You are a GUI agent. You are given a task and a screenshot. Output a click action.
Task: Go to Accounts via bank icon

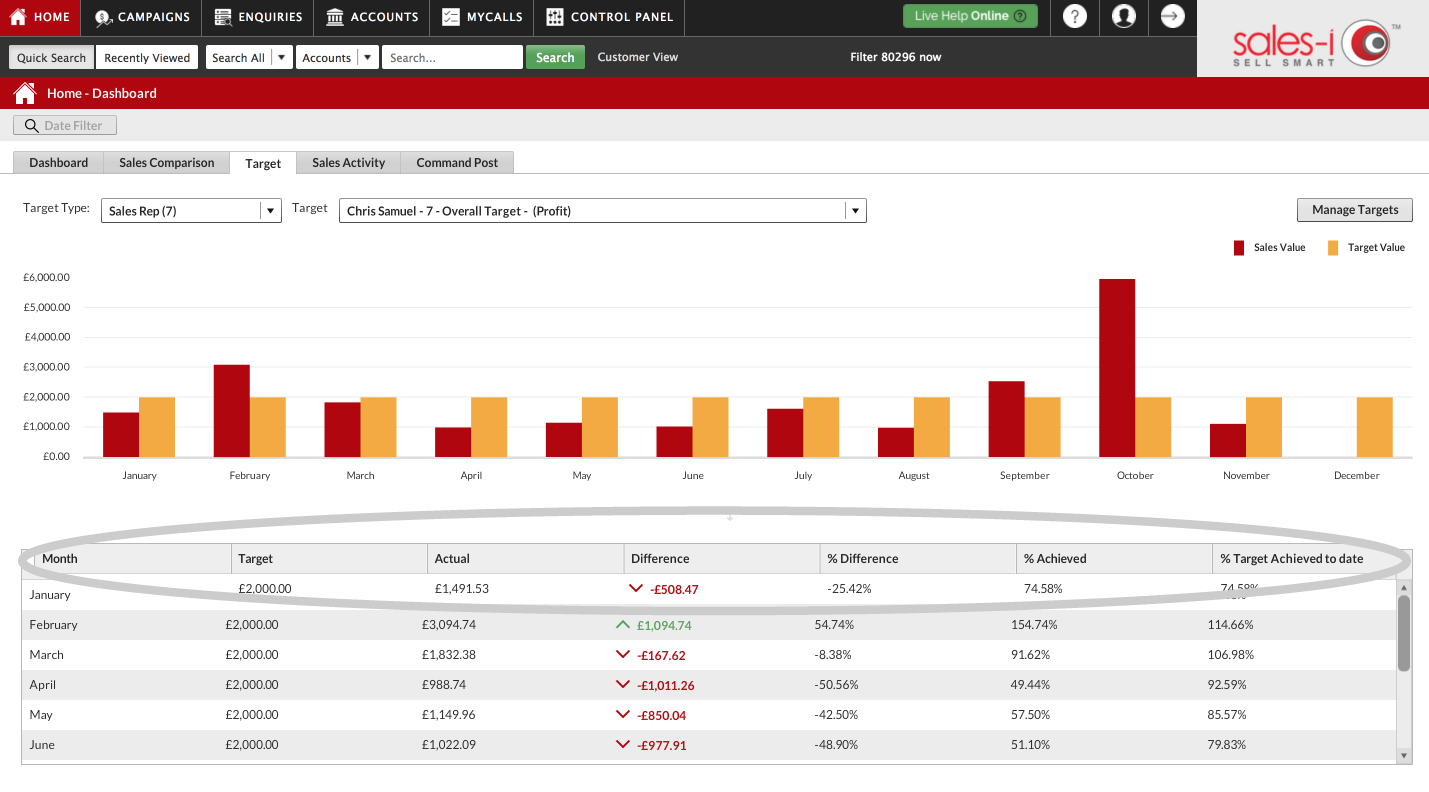[336, 17]
